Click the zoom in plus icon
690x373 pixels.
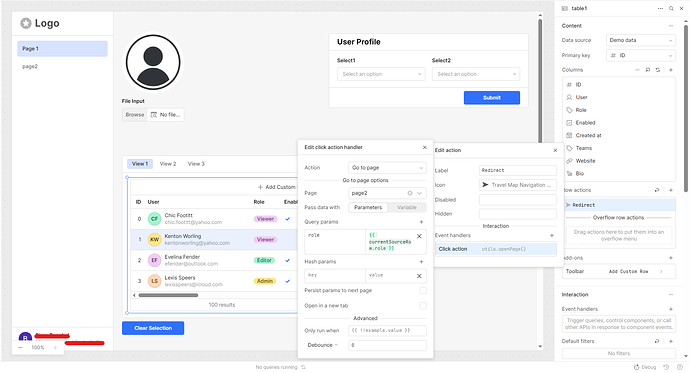[x=55, y=347]
